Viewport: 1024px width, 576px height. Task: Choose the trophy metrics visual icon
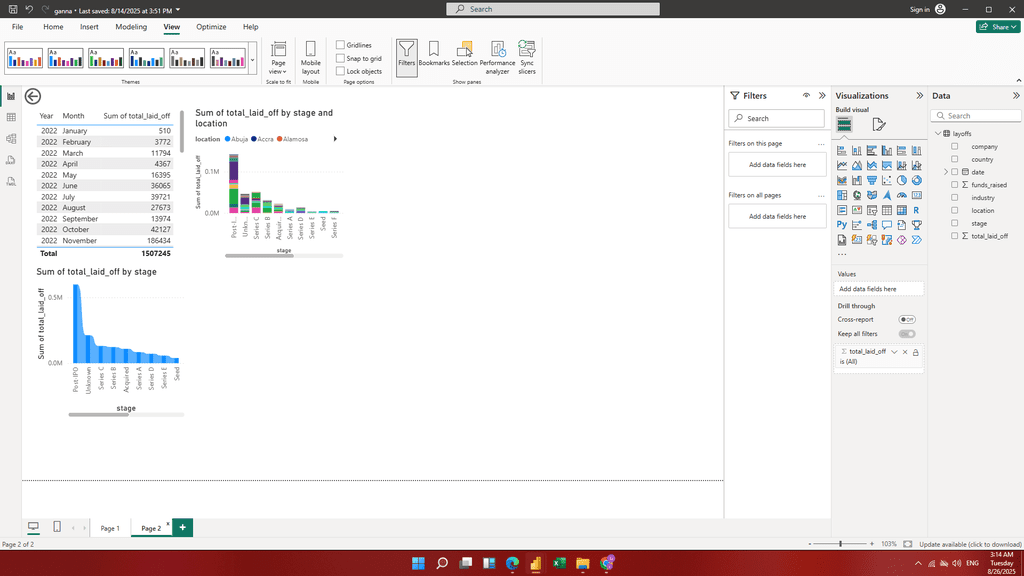point(917,225)
